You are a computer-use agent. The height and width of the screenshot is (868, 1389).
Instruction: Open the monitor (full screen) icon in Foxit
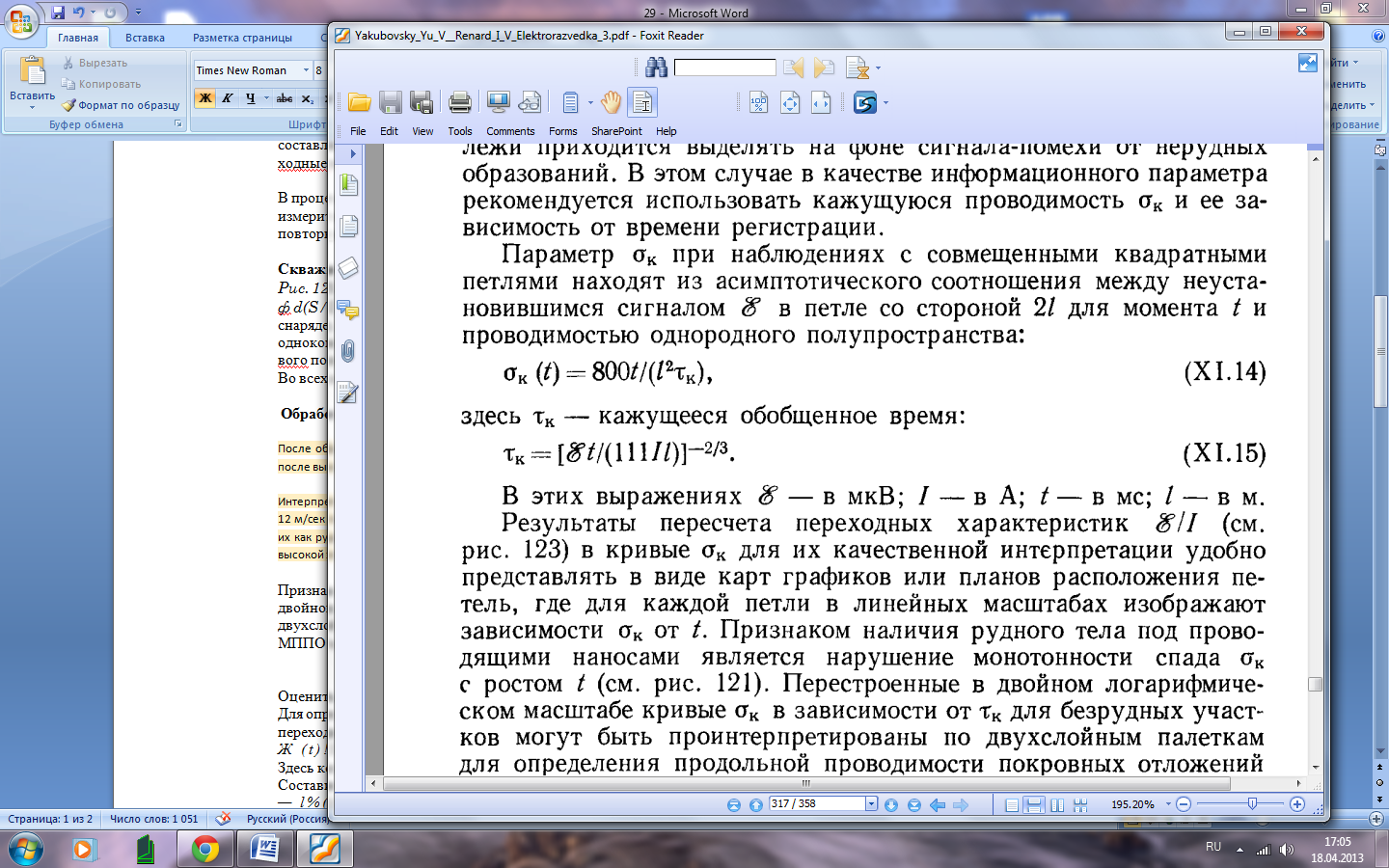(x=499, y=102)
